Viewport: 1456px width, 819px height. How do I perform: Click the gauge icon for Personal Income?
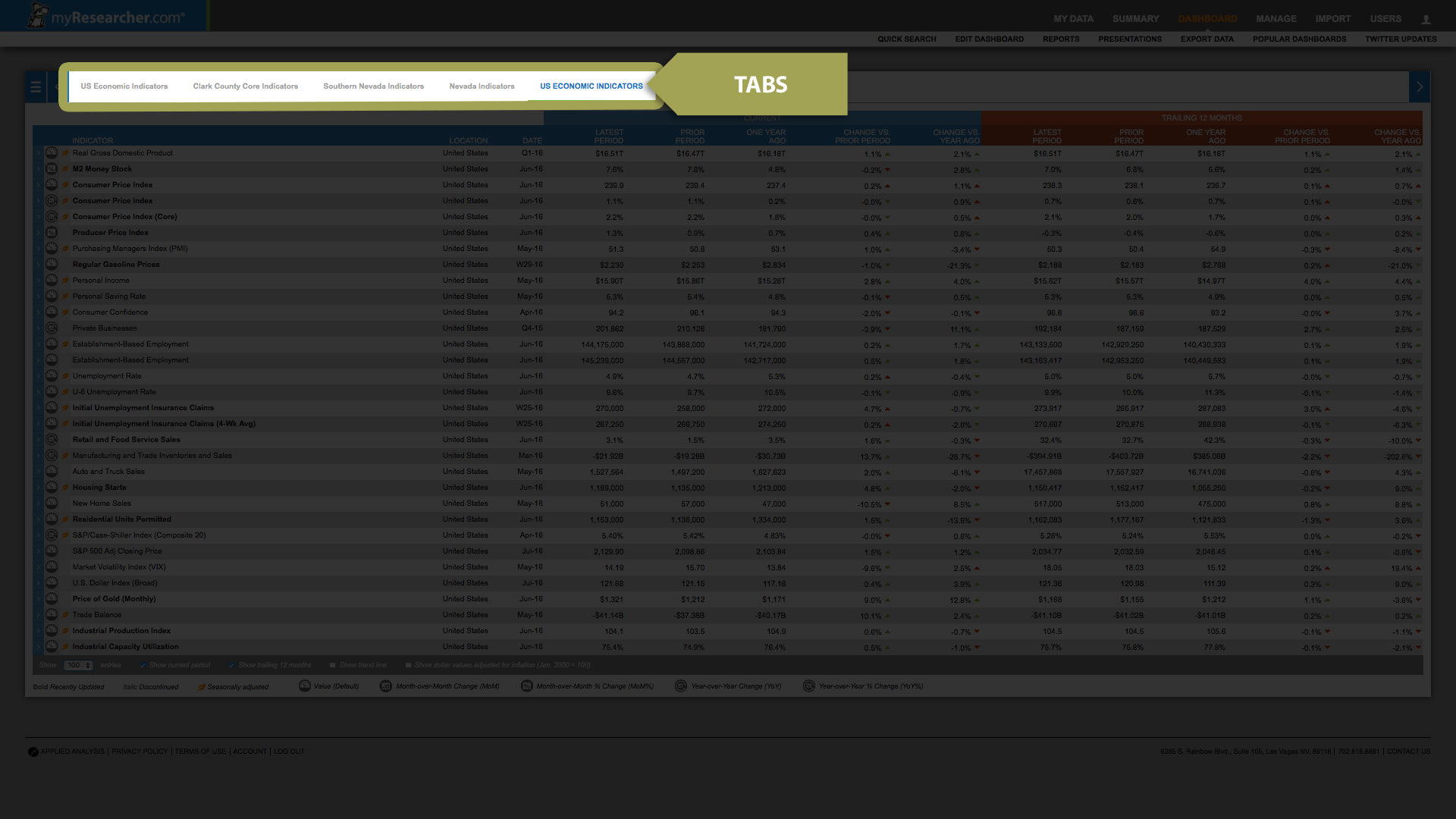tap(52, 281)
